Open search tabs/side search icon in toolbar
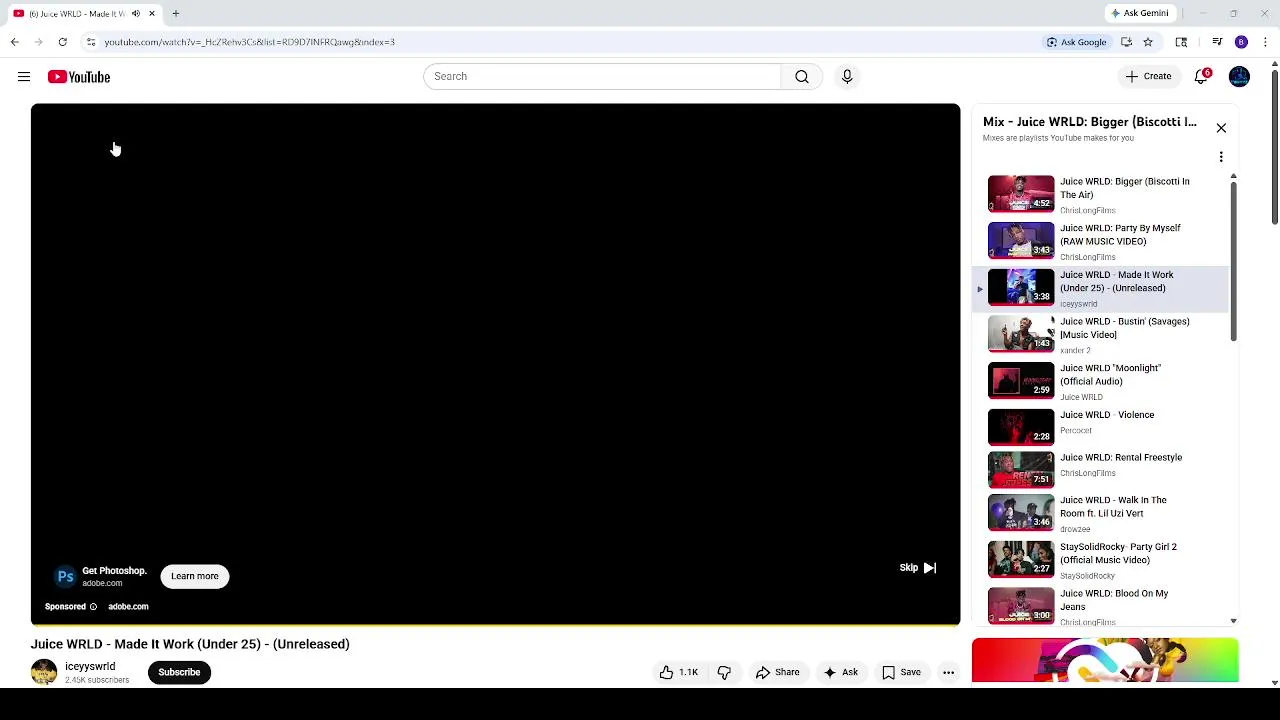The height and width of the screenshot is (720, 1280). (1181, 42)
